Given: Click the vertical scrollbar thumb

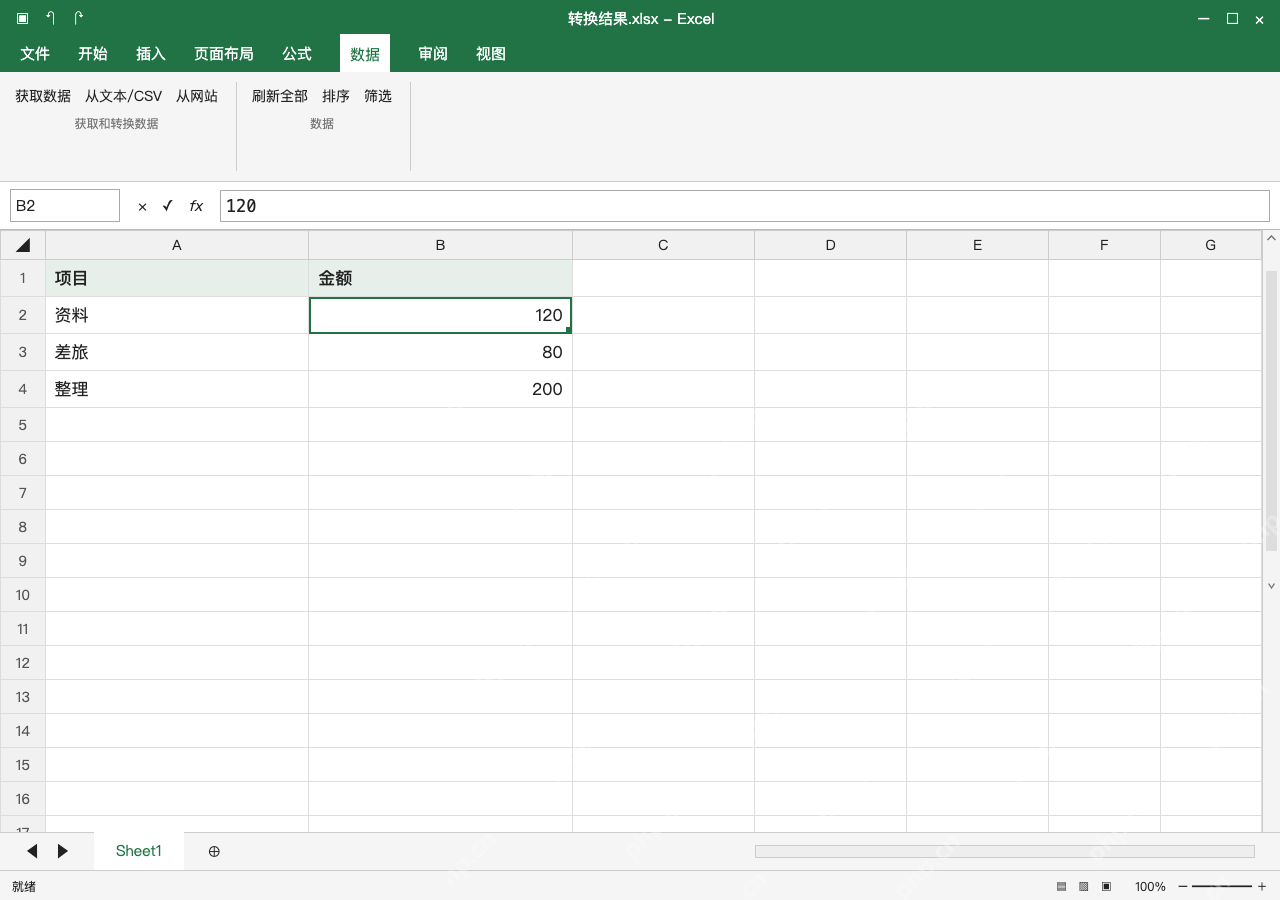Looking at the screenshot, I should (x=1272, y=410).
